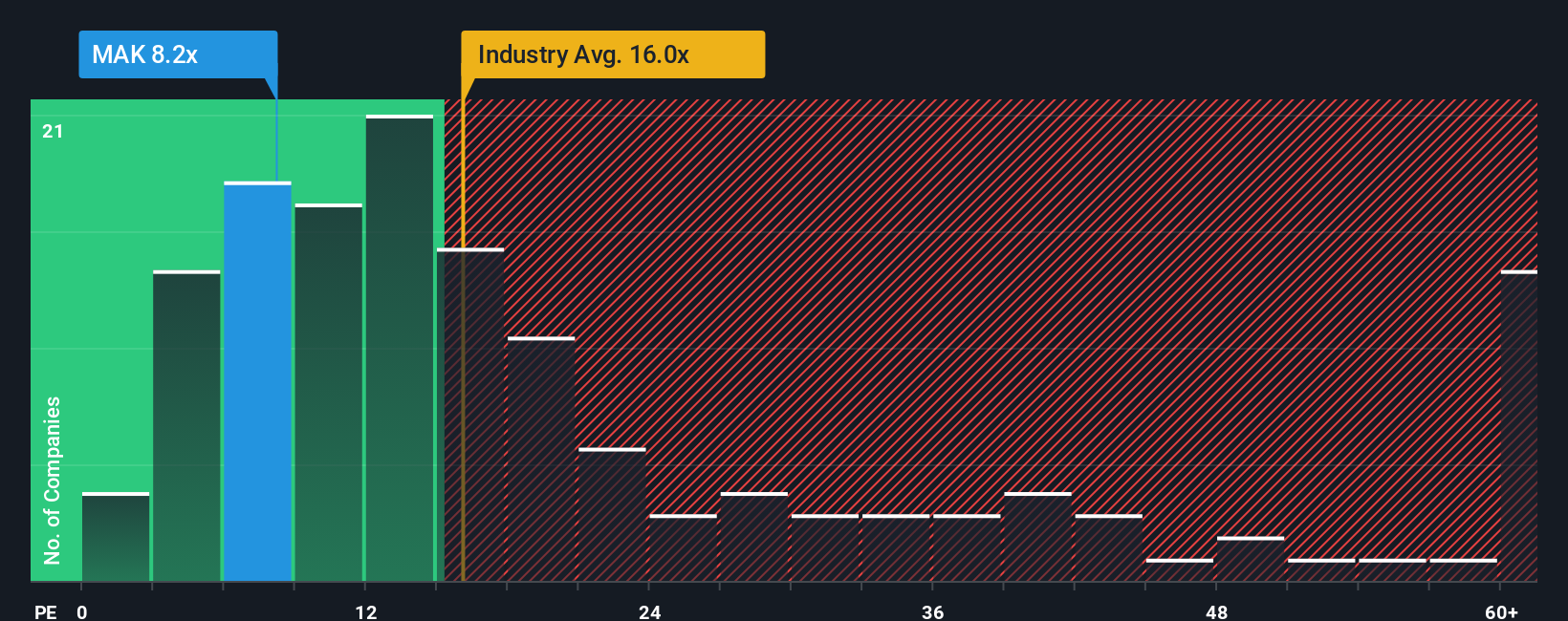1568x621 pixels.
Task: Click the 60+ axis label
Action: pos(1502,611)
